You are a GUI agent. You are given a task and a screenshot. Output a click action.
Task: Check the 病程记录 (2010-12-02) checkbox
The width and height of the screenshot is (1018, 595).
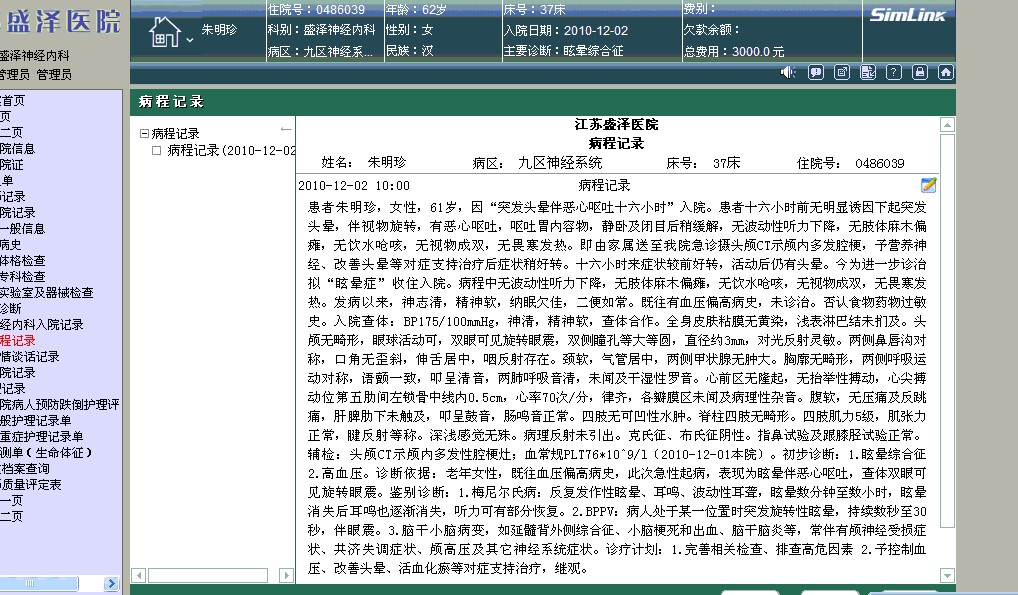[156, 150]
